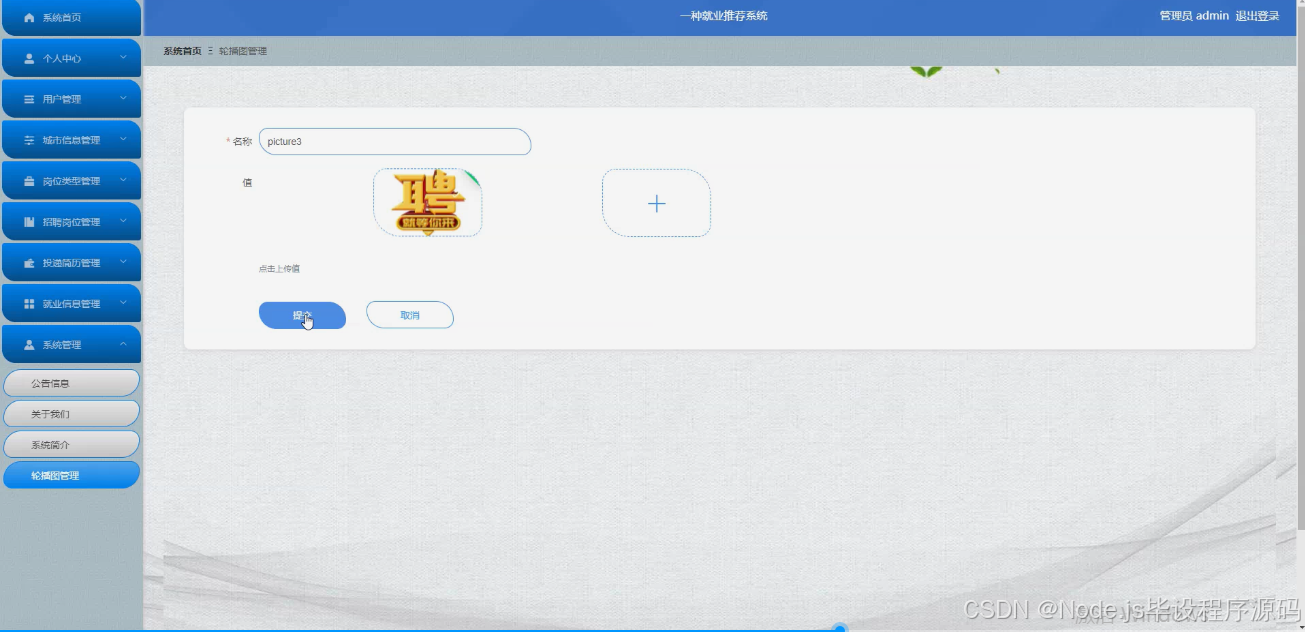Expand the 个人中心 menu chevron
The width and height of the screenshot is (1305, 632).
pyautogui.click(x=123, y=58)
